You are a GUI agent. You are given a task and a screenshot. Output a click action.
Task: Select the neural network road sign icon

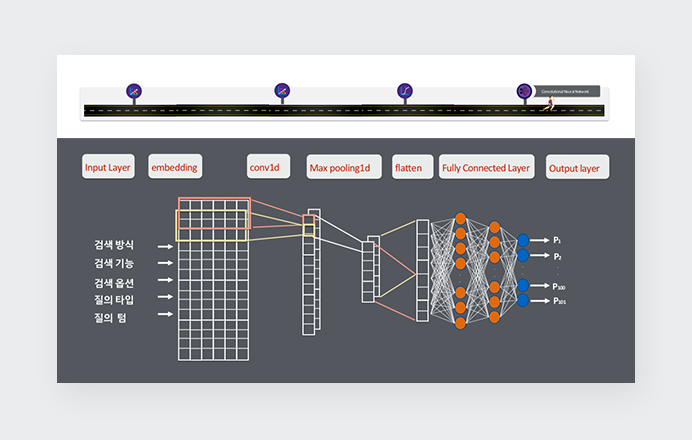[524, 91]
